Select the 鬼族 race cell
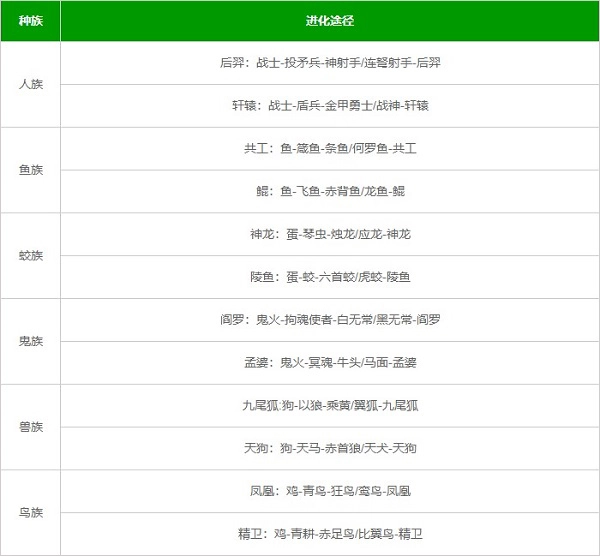600x556 pixels. [x=31, y=341]
